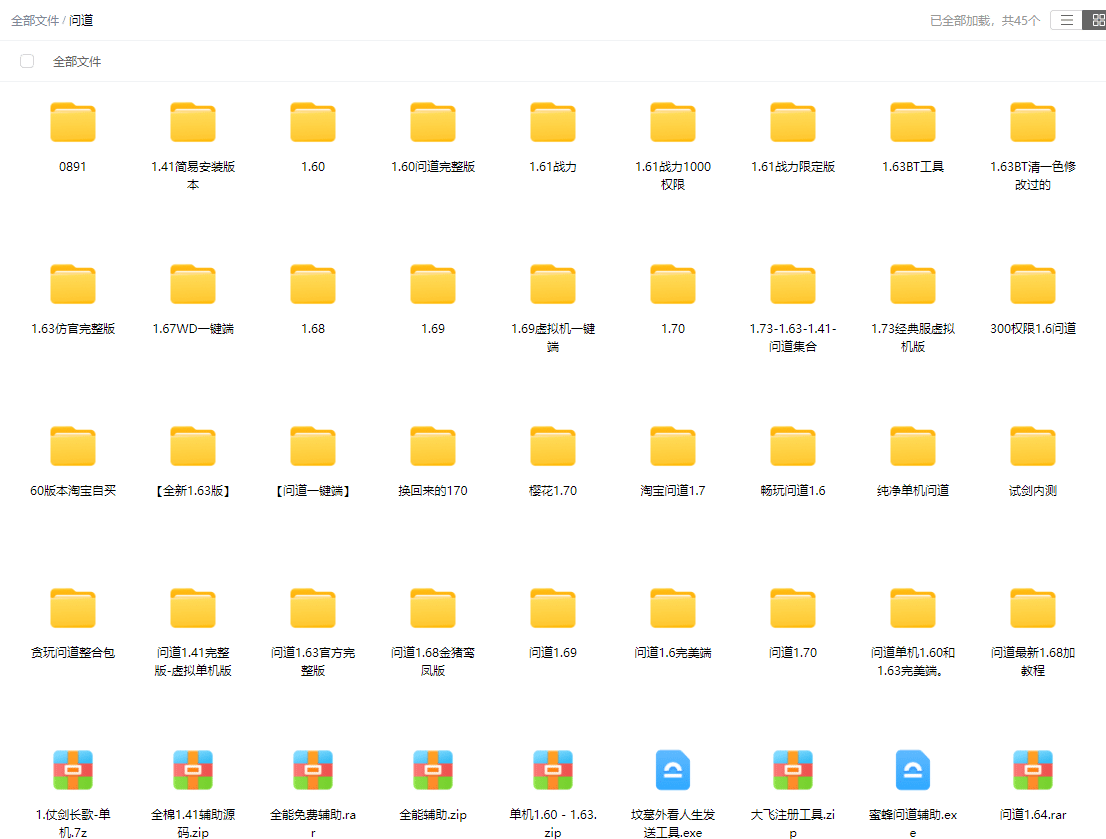Open the 贪玩问道整合包 folder
Screen dimensions: 1106x839
(x=73, y=608)
